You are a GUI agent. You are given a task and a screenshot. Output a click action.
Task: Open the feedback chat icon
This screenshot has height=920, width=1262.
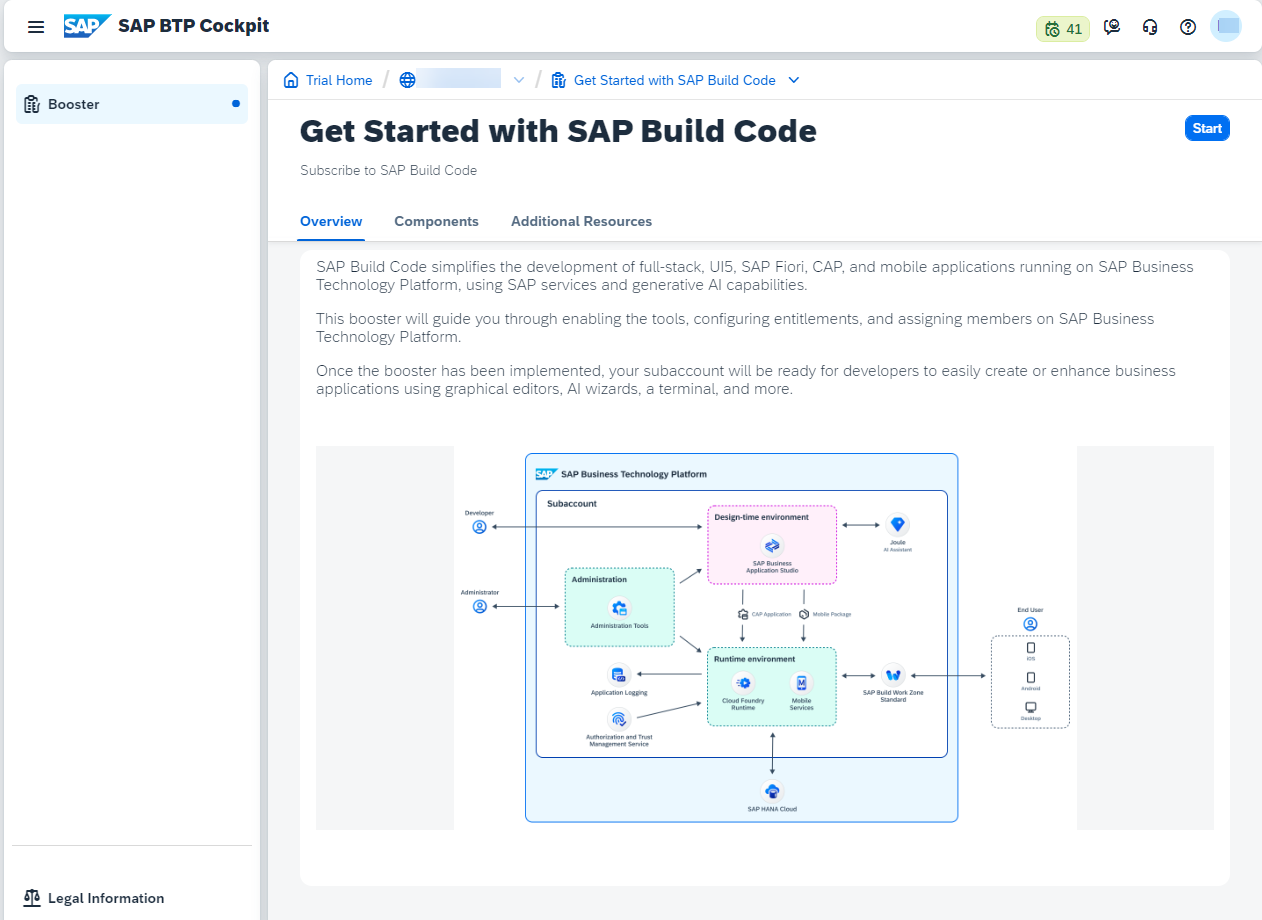click(x=1112, y=28)
